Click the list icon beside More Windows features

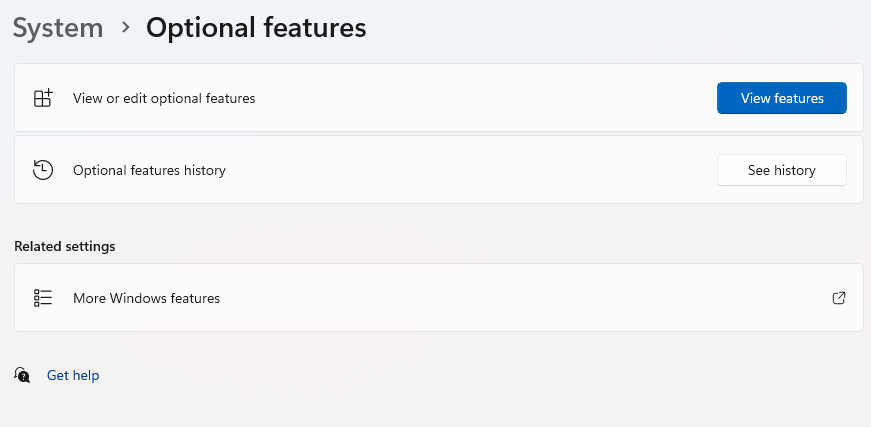42,298
